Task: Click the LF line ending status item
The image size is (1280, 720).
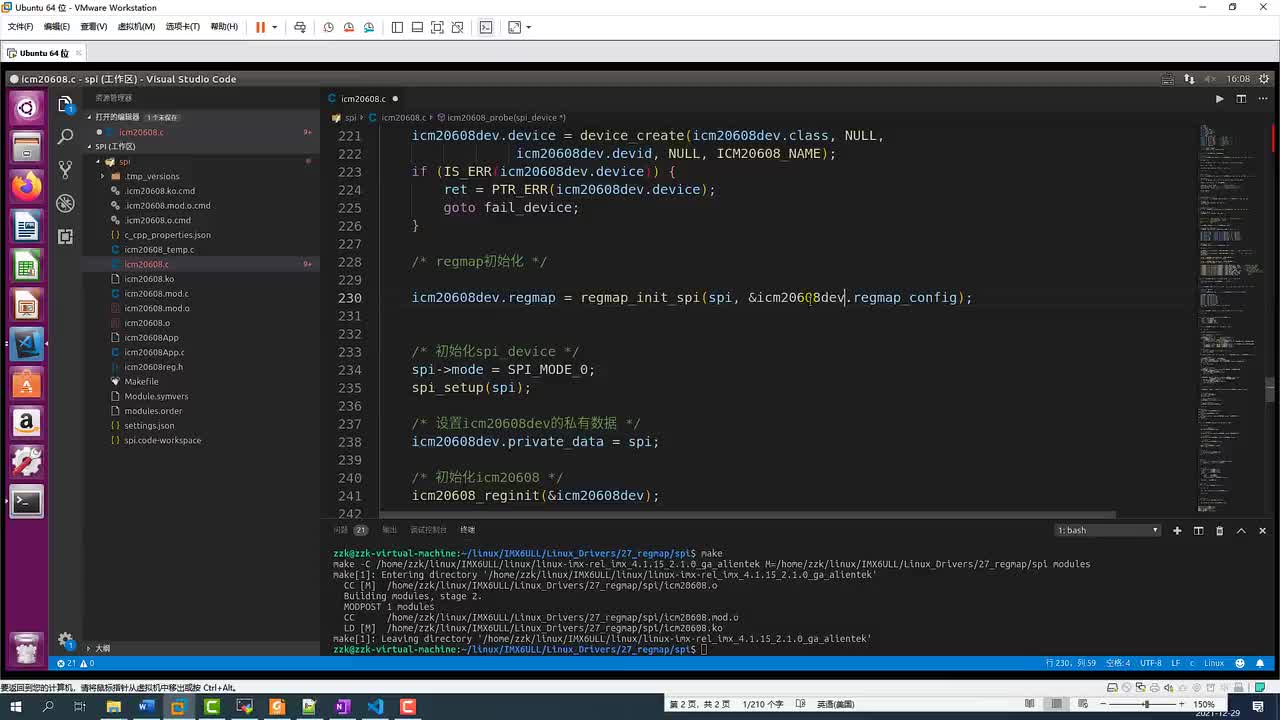Action: coord(1176,663)
